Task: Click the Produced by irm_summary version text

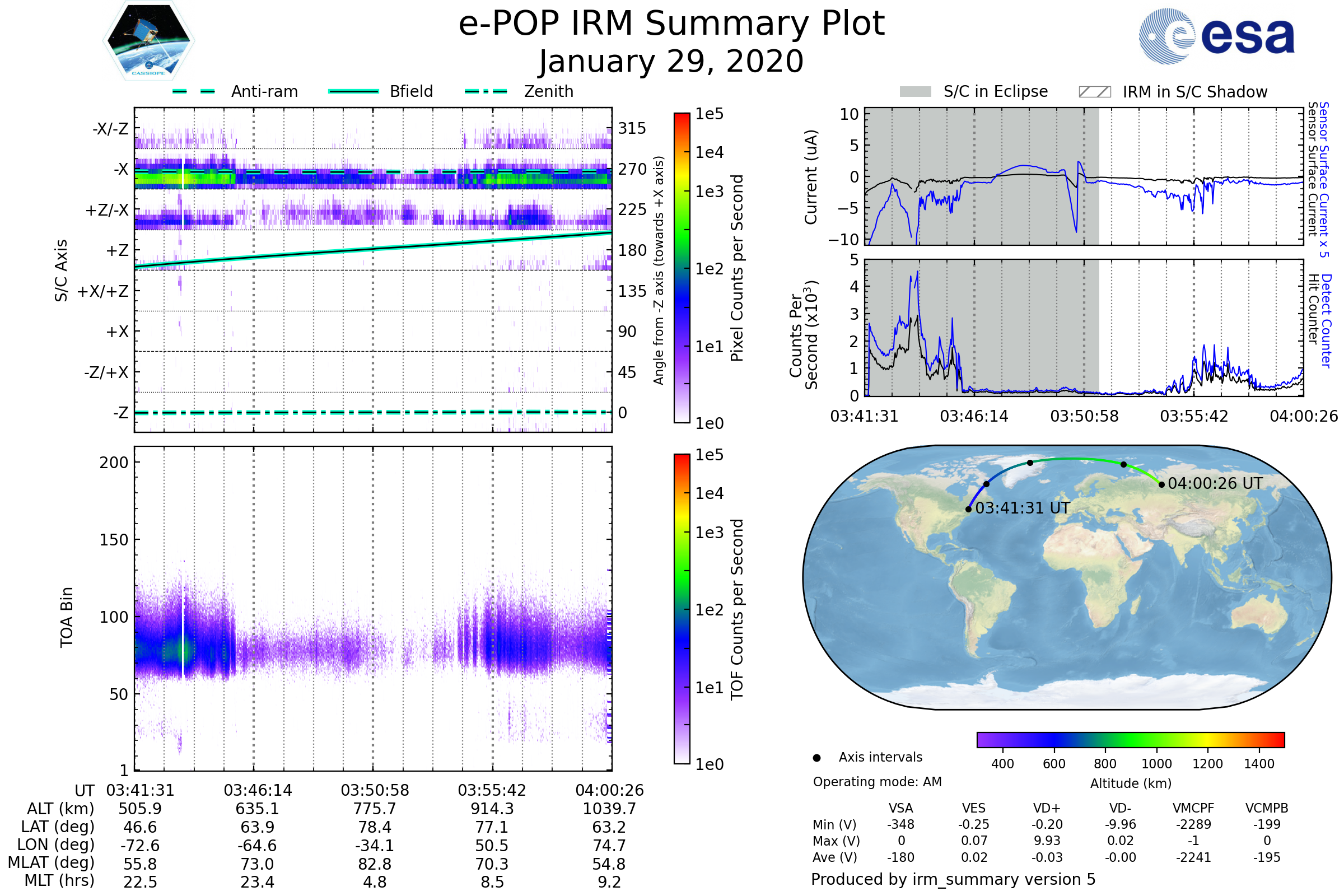Action: click(x=953, y=879)
